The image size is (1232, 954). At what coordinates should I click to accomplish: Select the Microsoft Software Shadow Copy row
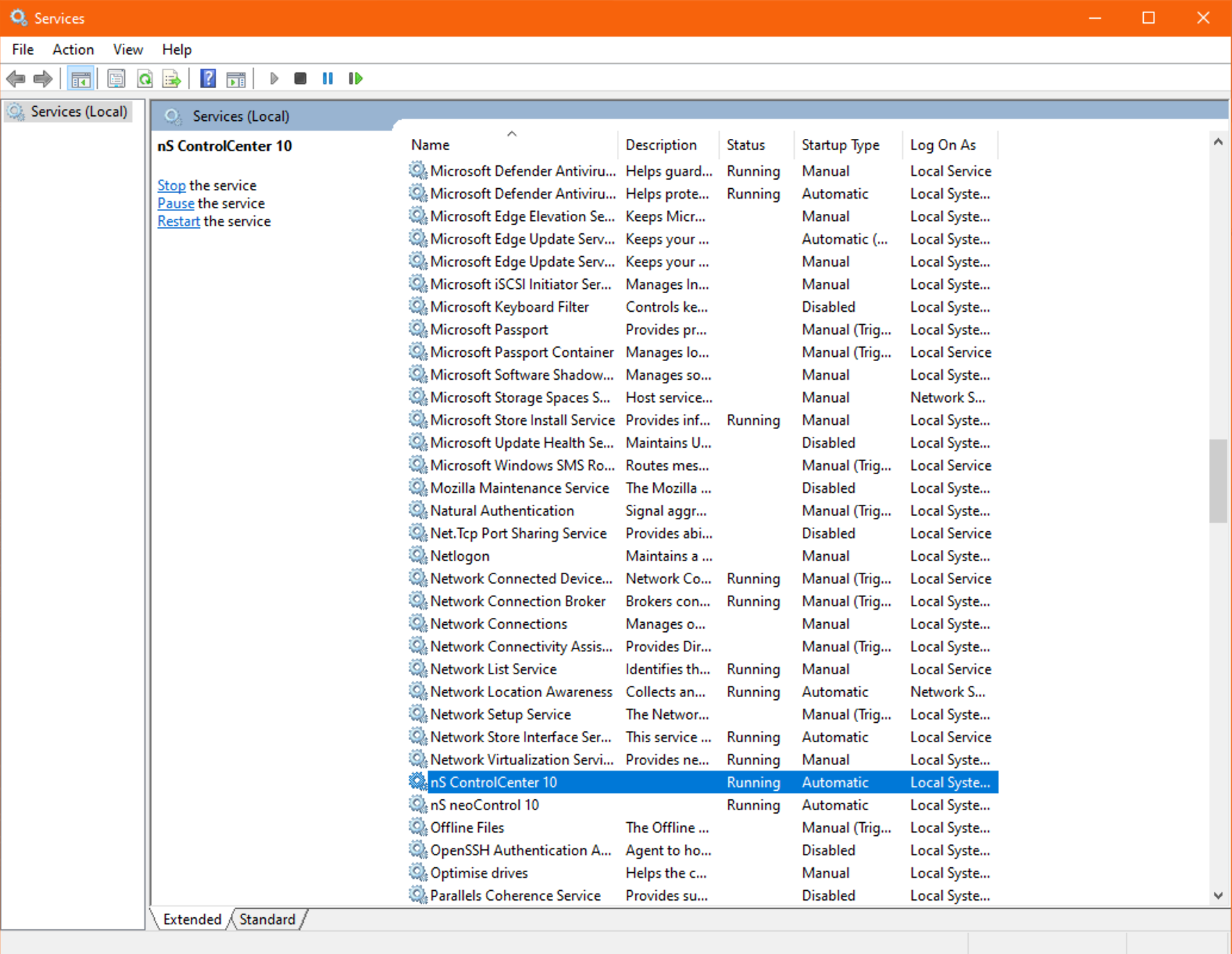pyautogui.click(x=702, y=374)
